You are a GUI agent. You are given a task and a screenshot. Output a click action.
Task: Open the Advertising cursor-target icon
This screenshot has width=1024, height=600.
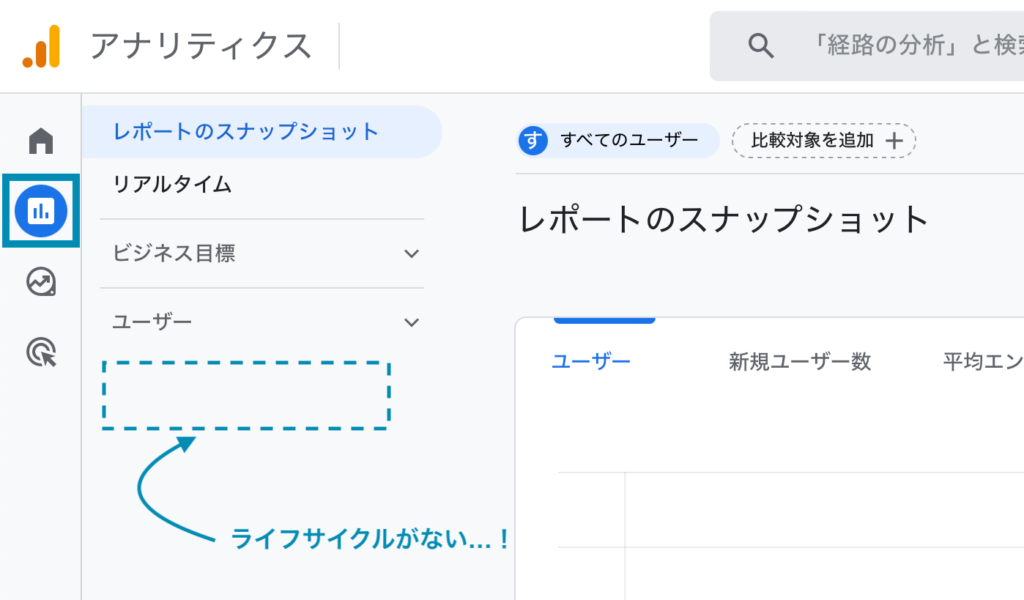click(41, 352)
